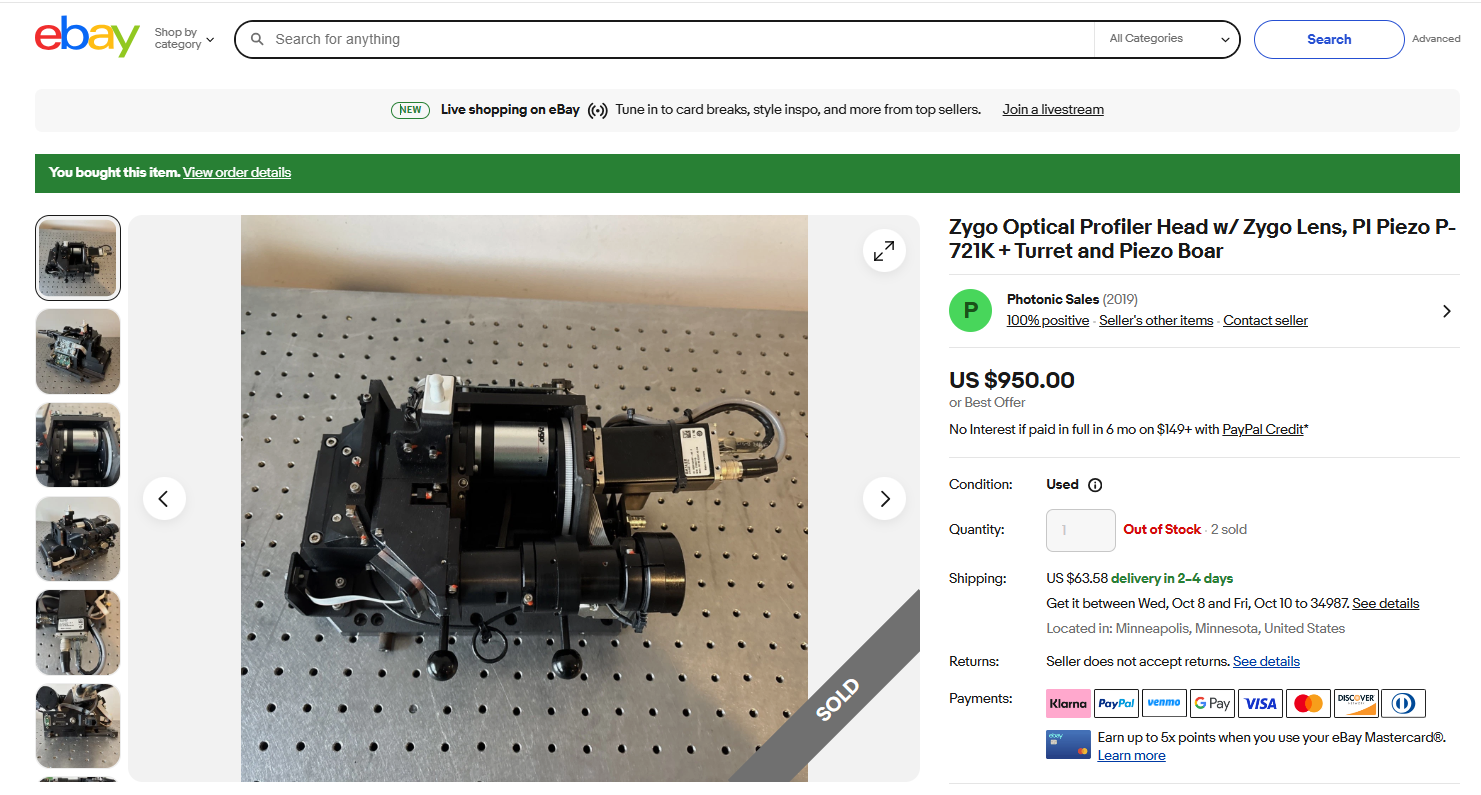Click the condition info icon next to Used
1481x795 pixels.
pyautogui.click(x=1095, y=485)
